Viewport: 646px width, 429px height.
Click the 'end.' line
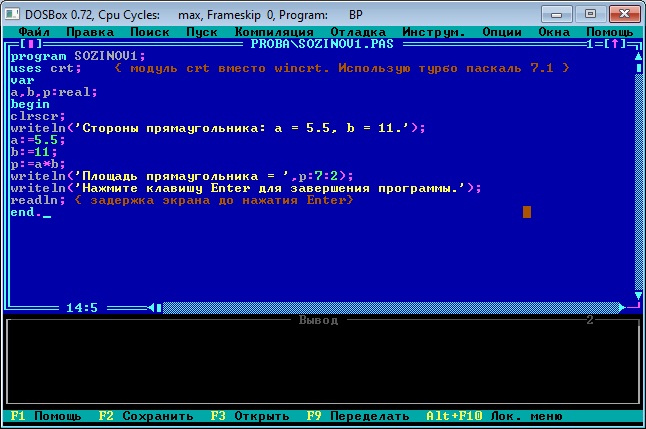[26, 212]
